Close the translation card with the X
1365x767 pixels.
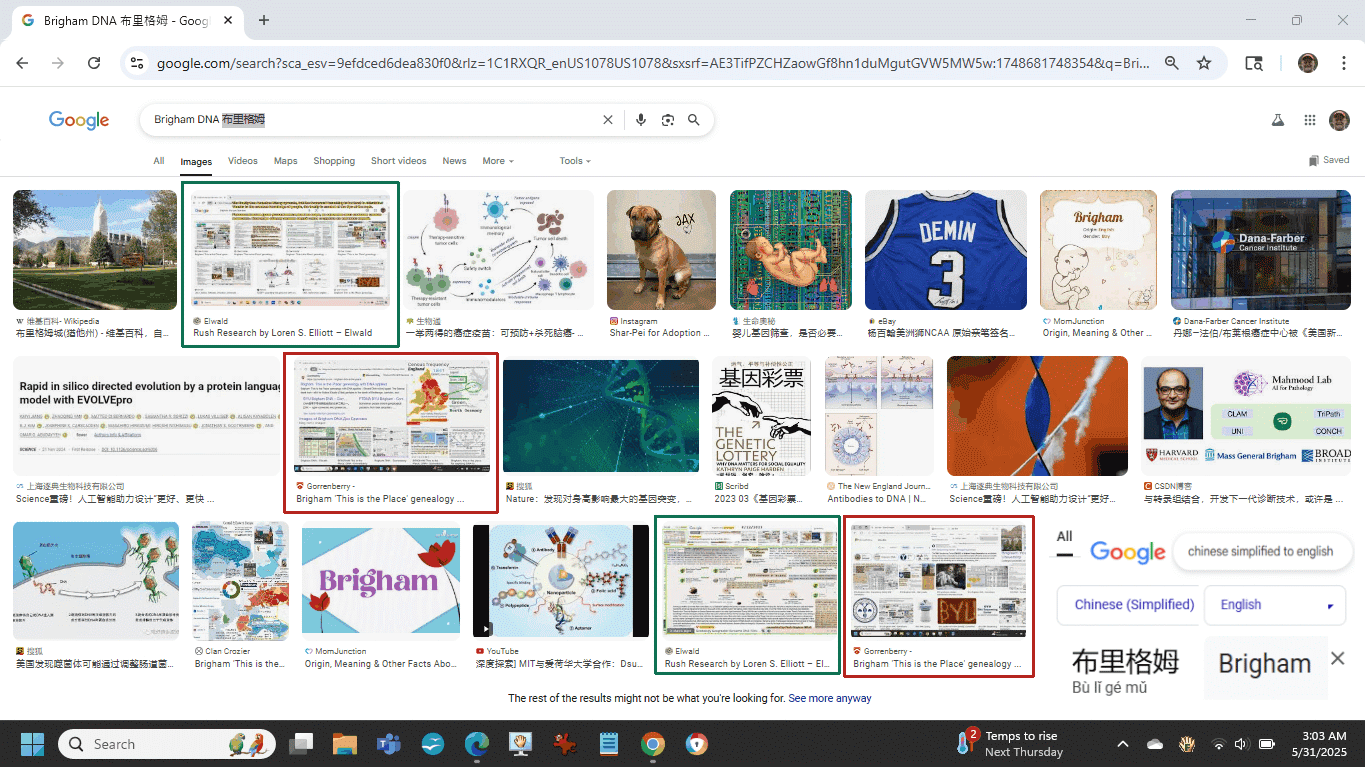click(1338, 658)
